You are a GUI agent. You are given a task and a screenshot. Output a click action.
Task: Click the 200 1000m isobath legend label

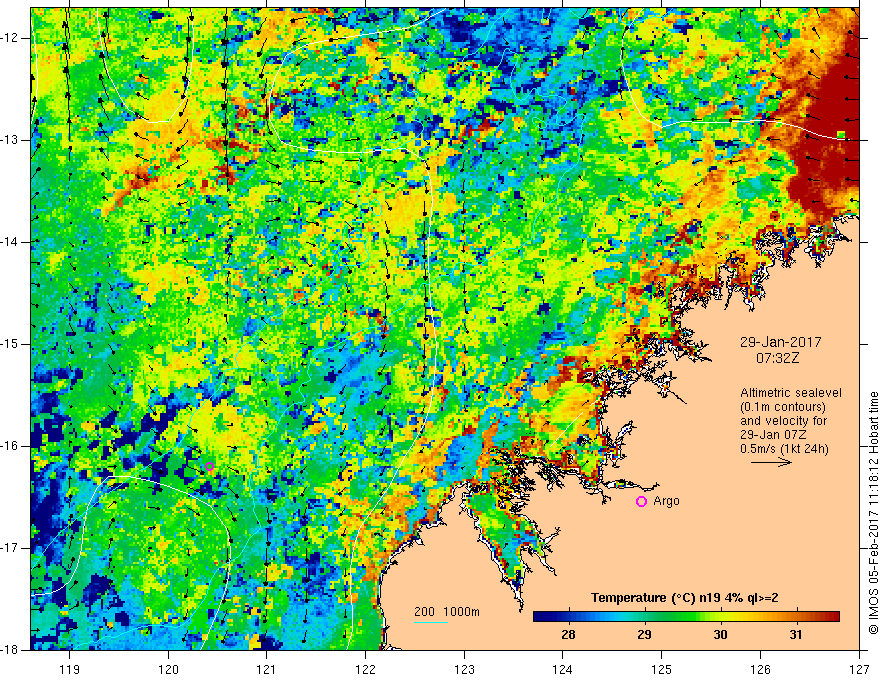tap(447, 612)
